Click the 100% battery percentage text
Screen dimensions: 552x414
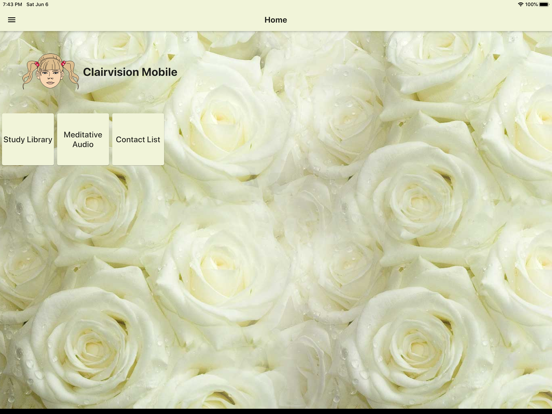tap(531, 5)
